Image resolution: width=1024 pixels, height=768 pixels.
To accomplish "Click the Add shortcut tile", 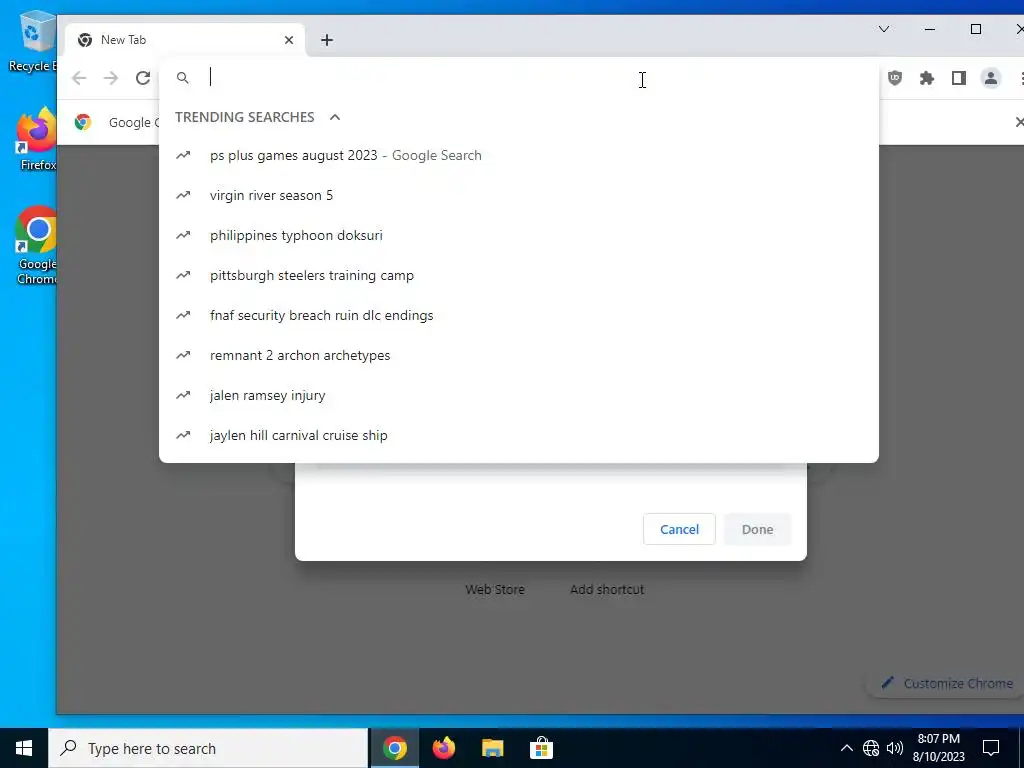I will click(x=607, y=589).
